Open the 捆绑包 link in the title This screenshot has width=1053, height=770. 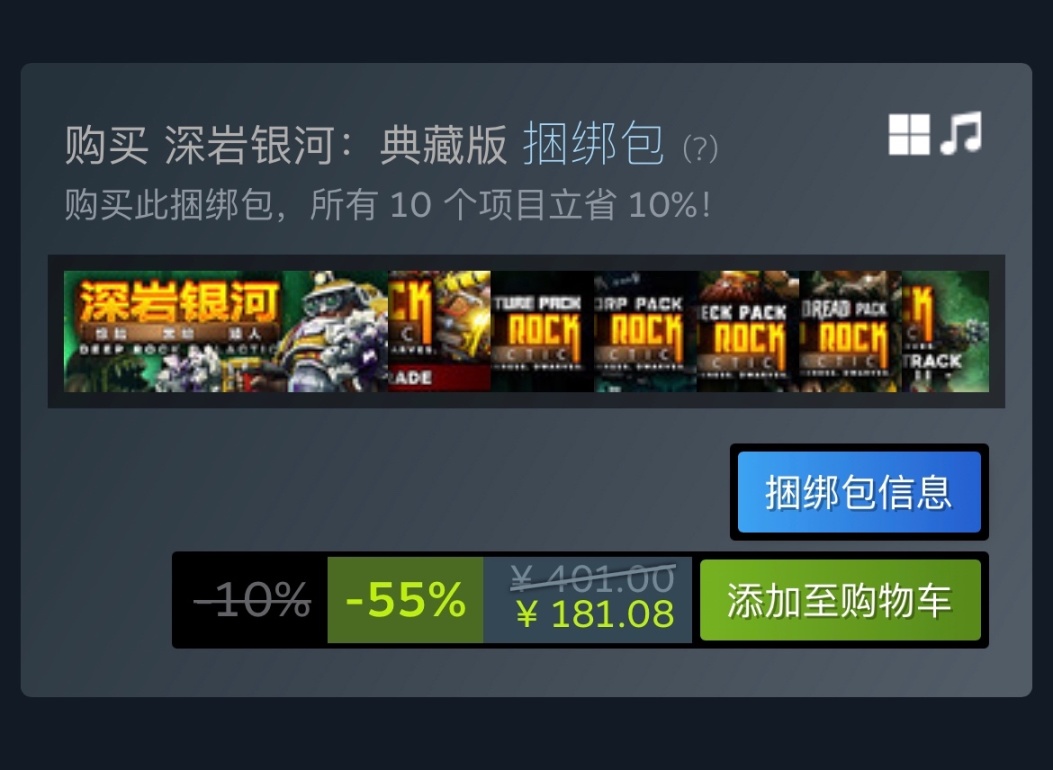(593, 144)
